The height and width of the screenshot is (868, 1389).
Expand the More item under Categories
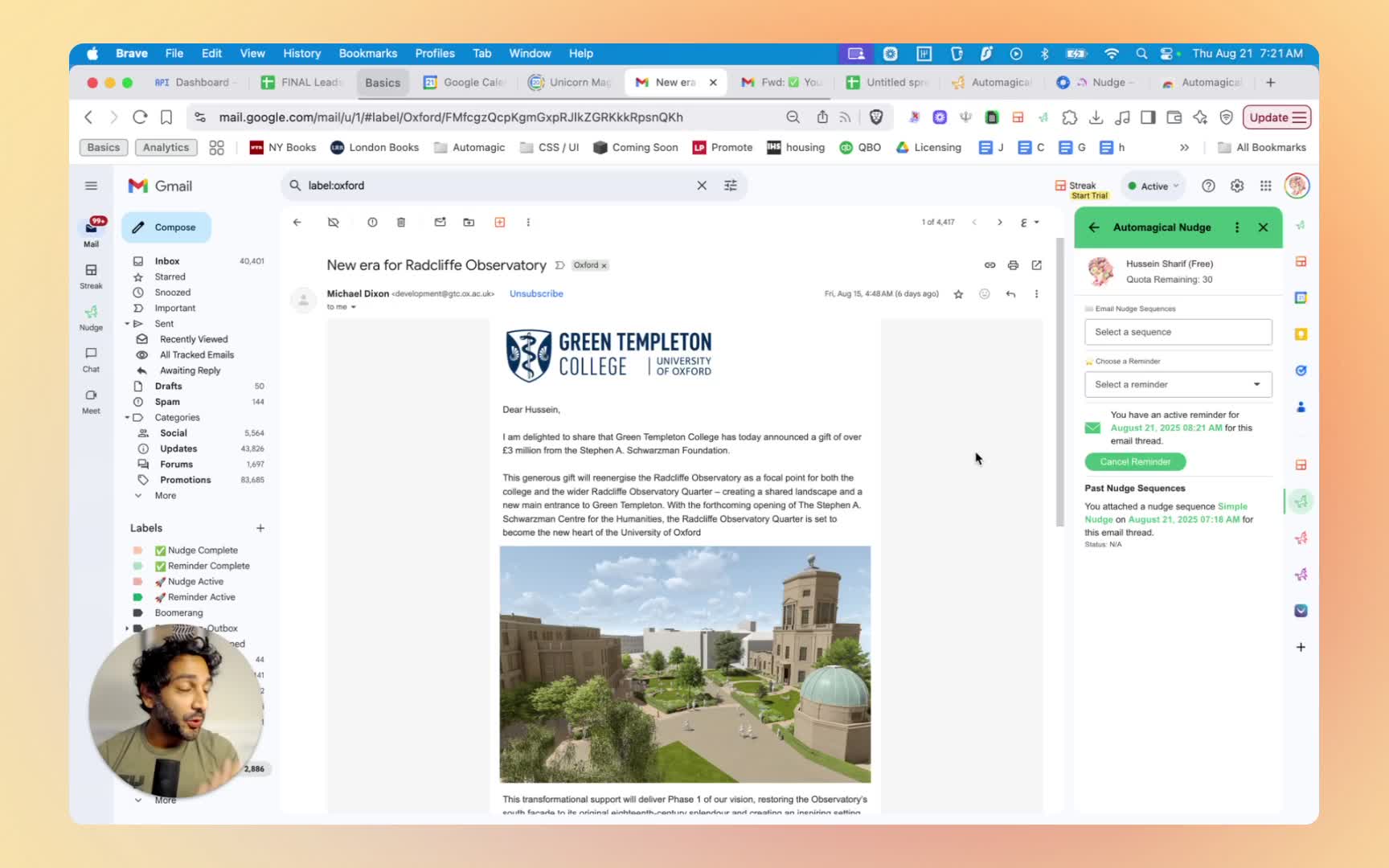(x=165, y=496)
